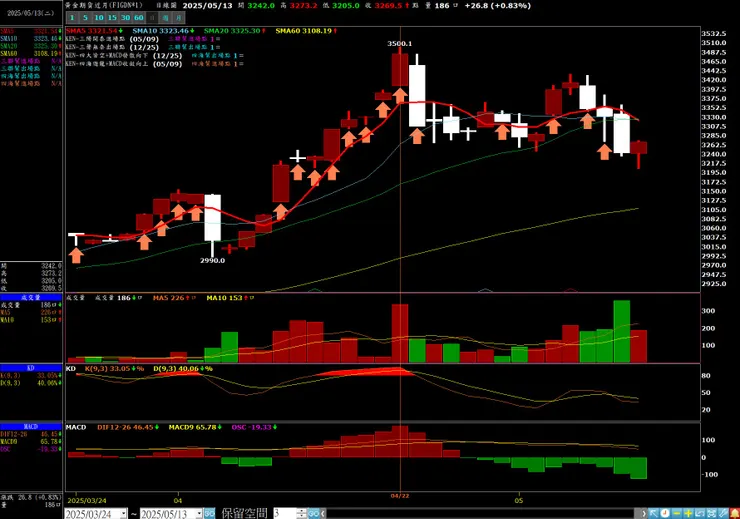740x519 pixels.
Task: Select the drawing pen tool icon
Action: pyautogui.click(x=723, y=513)
